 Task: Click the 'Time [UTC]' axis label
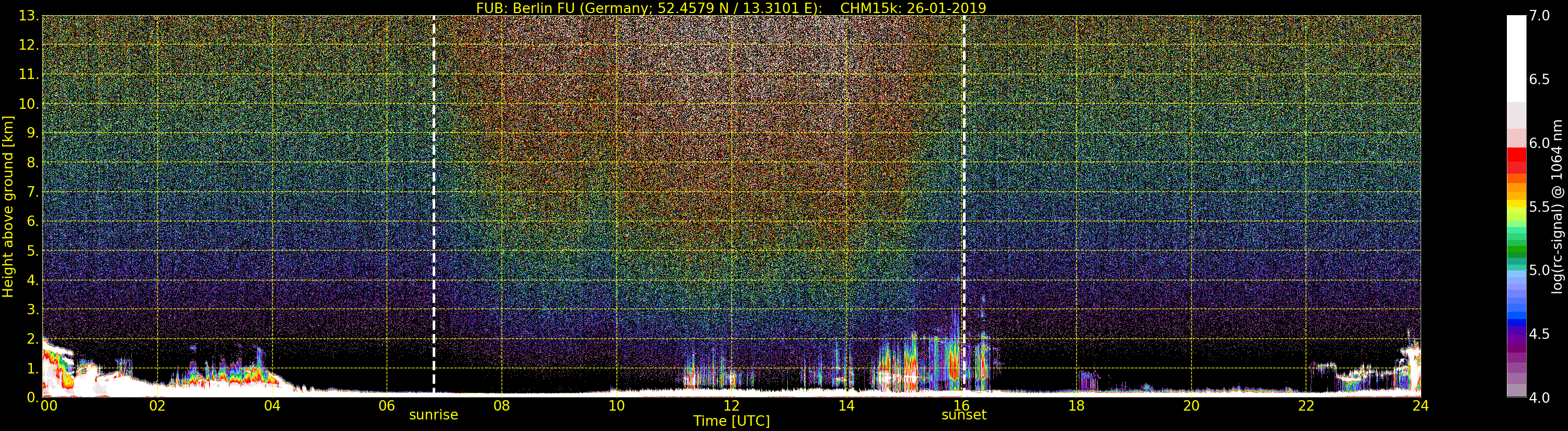click(731, 421)
